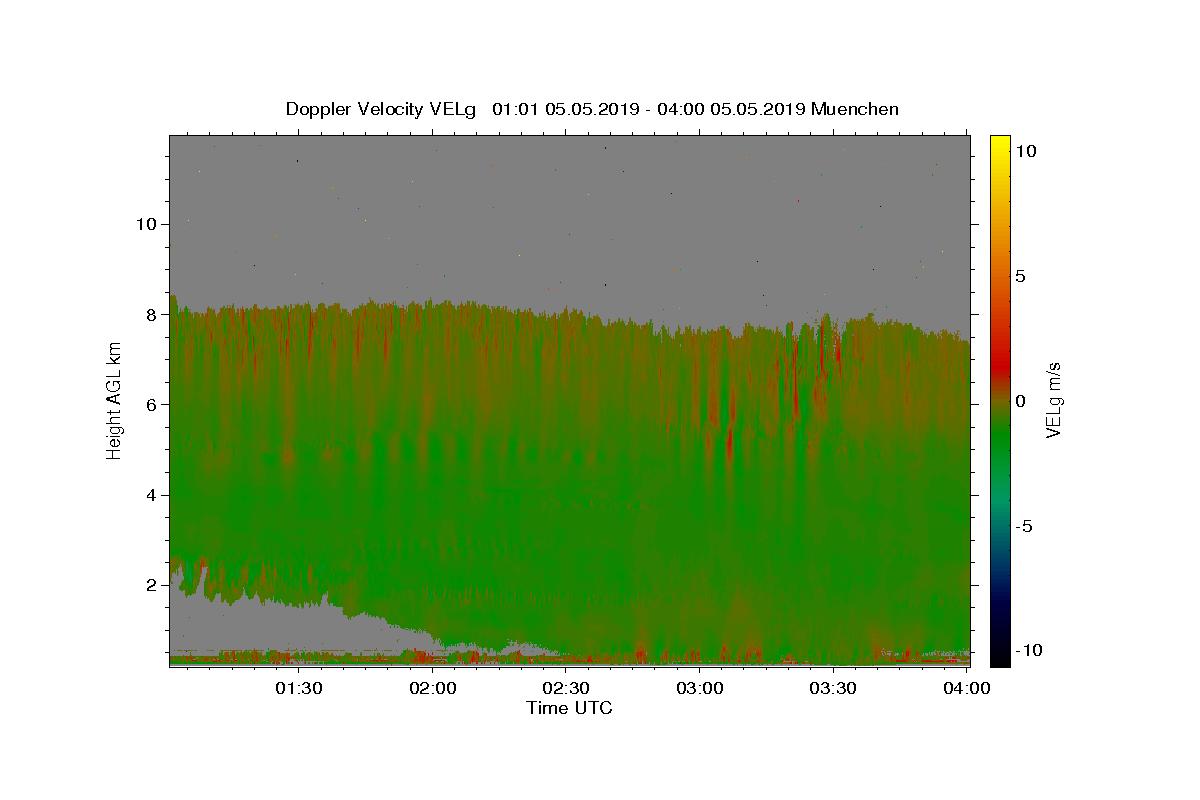Click the colorbar tick label 5
The height and width of the screenshot is (800, 1200).
click(1021, 276)
